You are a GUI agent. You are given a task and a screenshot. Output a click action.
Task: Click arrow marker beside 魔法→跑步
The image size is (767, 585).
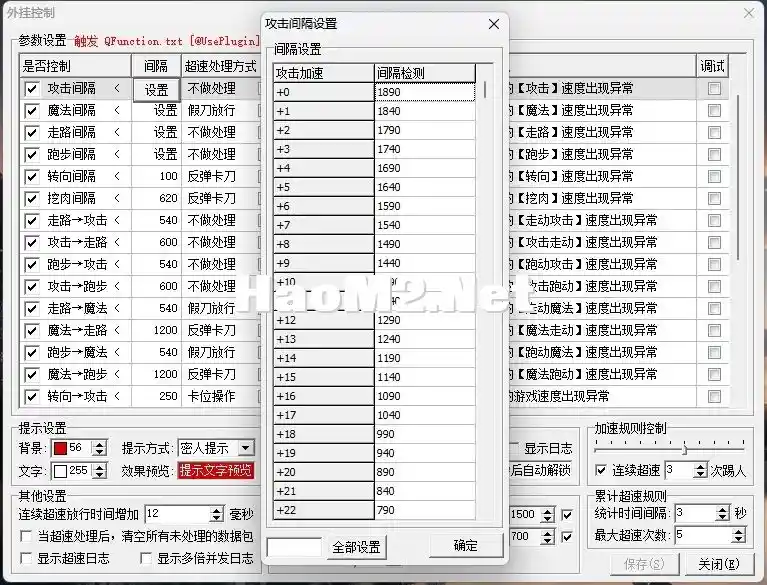(117, 374)
